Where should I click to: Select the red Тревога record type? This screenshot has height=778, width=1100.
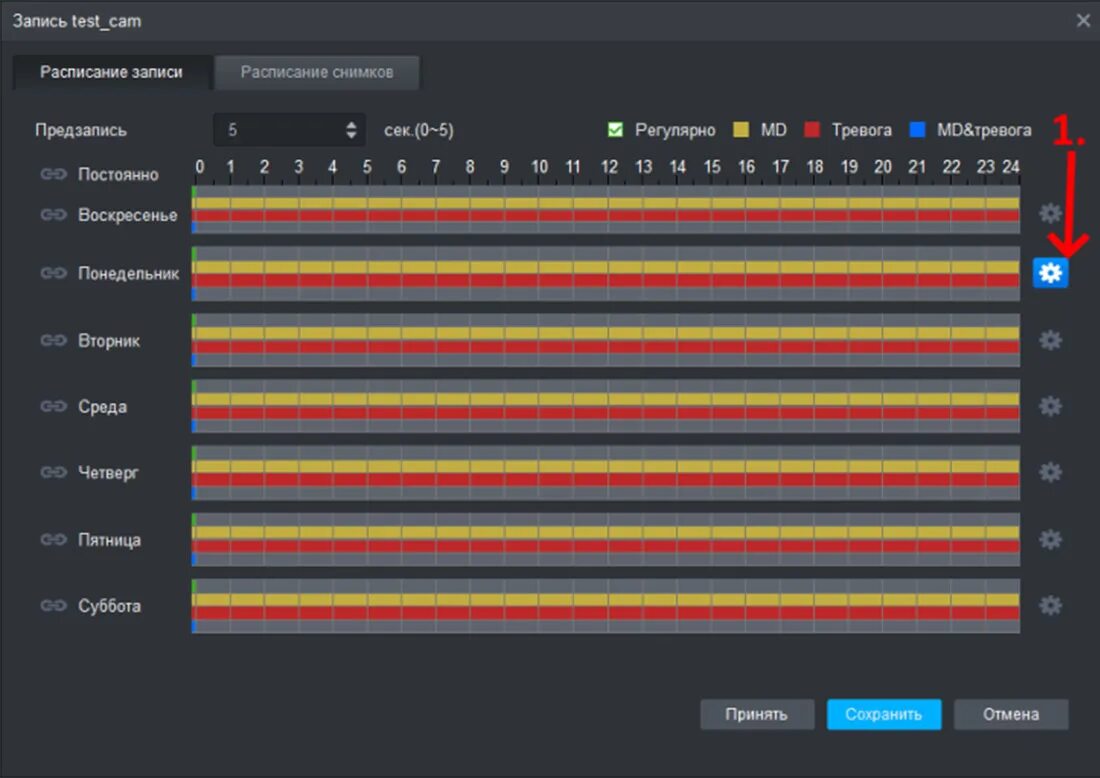[x=812, y=130]
